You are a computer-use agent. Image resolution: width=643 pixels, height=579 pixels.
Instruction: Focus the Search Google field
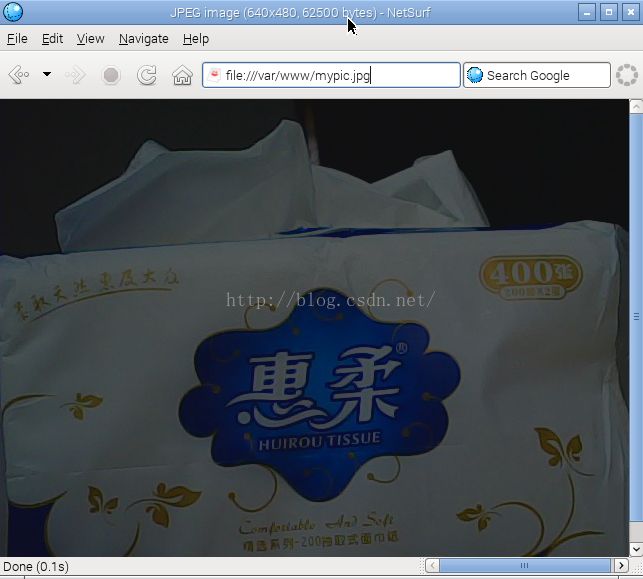point(537,75)
